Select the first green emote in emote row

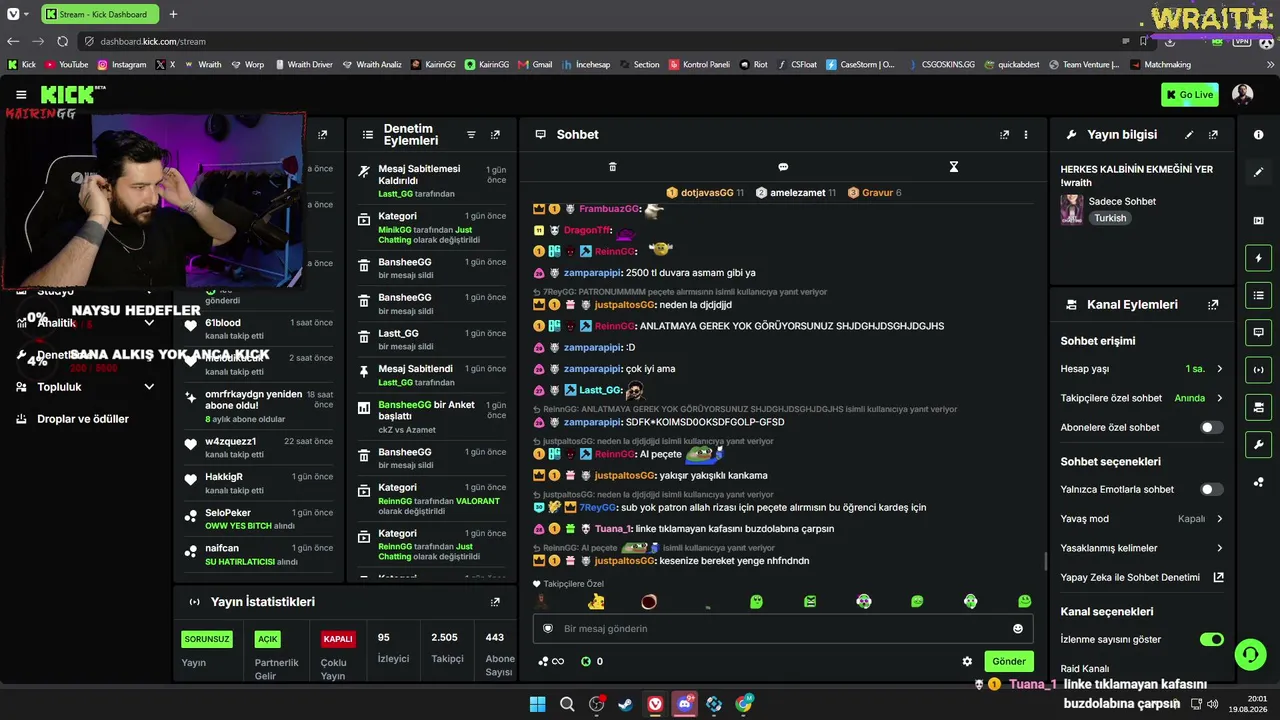pyautogui.click(x=757, y=601)
